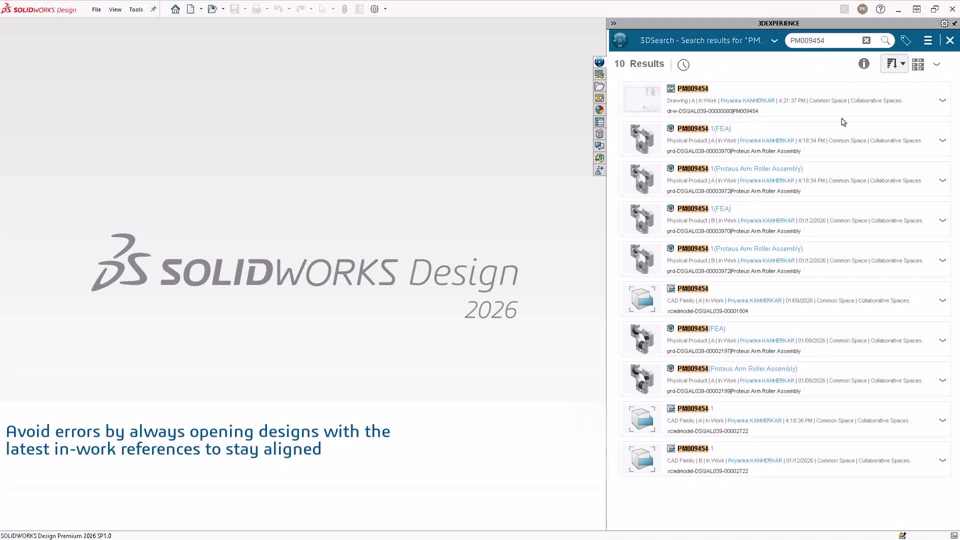This screenshot has width=960, height=540.
Task: Click the Rebuild traffic-light icon
Action: 344,9
